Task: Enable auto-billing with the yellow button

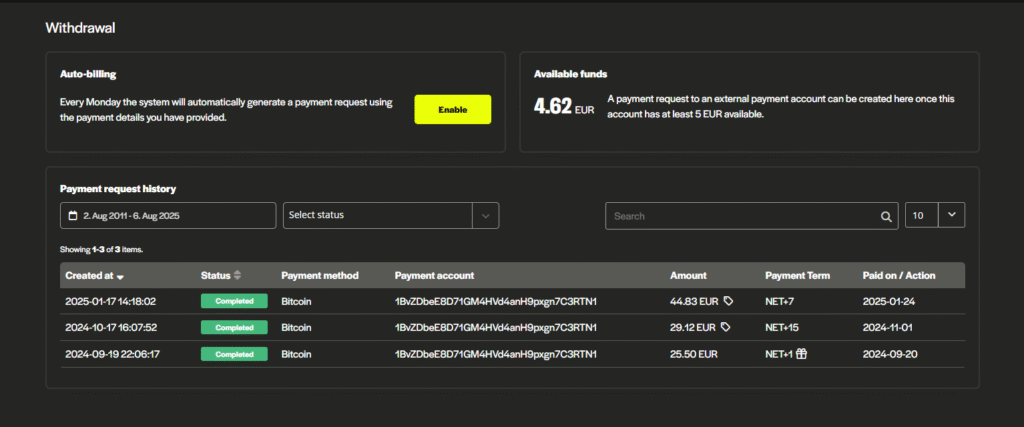Action: pos(453,110)
